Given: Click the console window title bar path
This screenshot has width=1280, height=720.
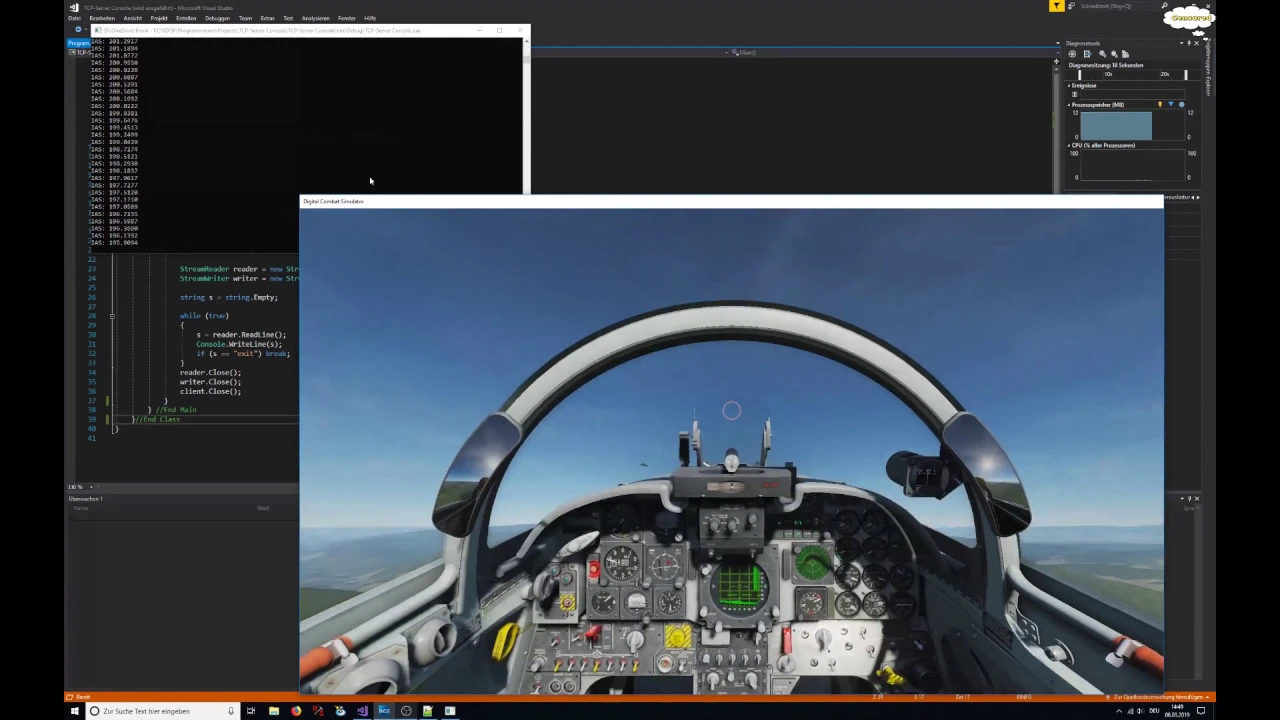Looking at the screenshot, I should click(x=262, y=30).
